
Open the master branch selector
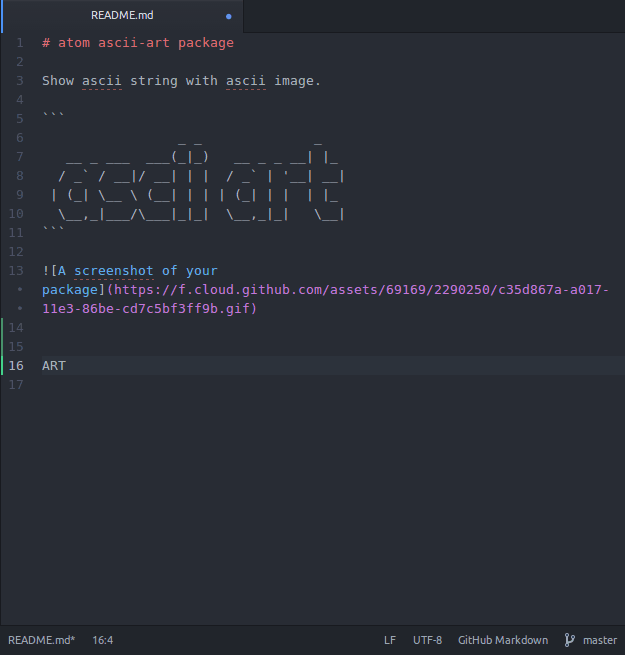point(600,640)
